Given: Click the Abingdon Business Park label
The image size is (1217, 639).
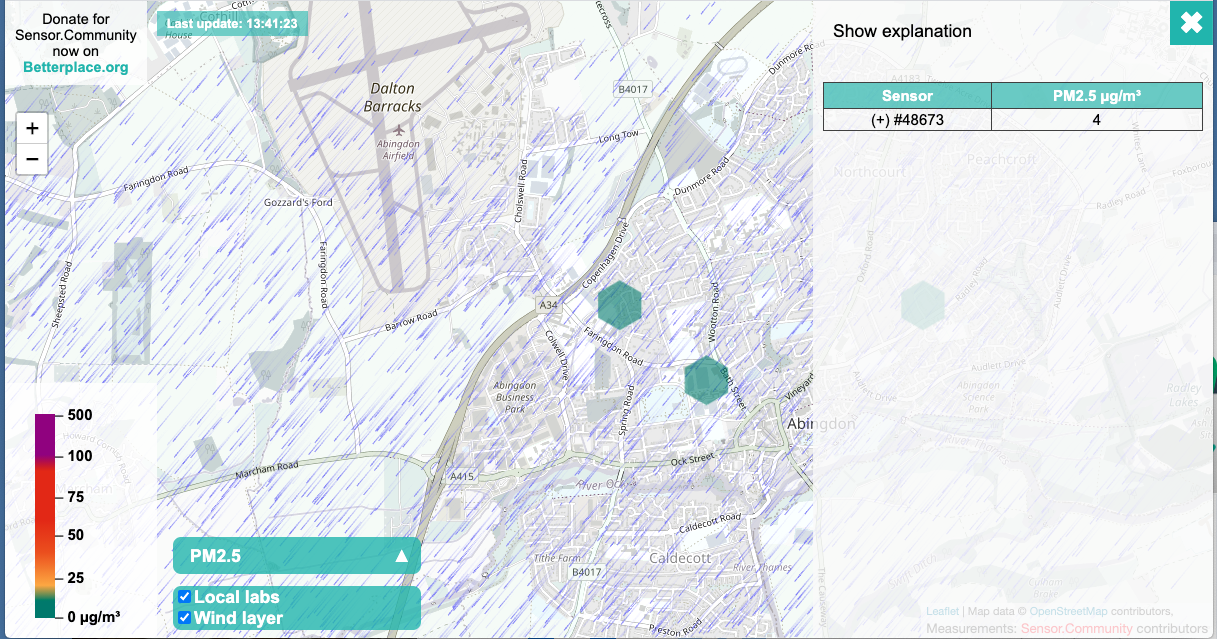Looking at the screenshot, I should 516,397.
